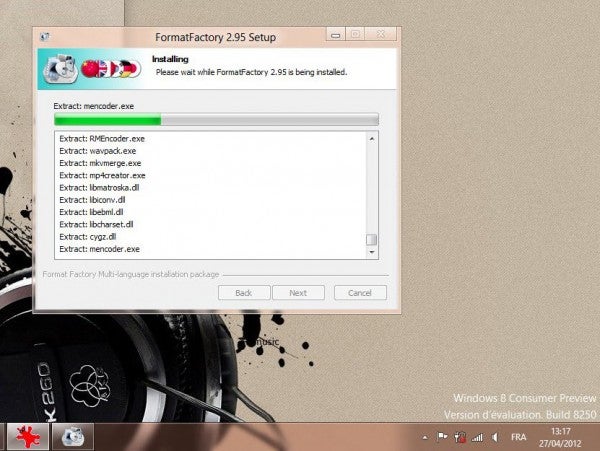Open the red splat app in taskbar
600x451 pixels.
tap(28, 436)
